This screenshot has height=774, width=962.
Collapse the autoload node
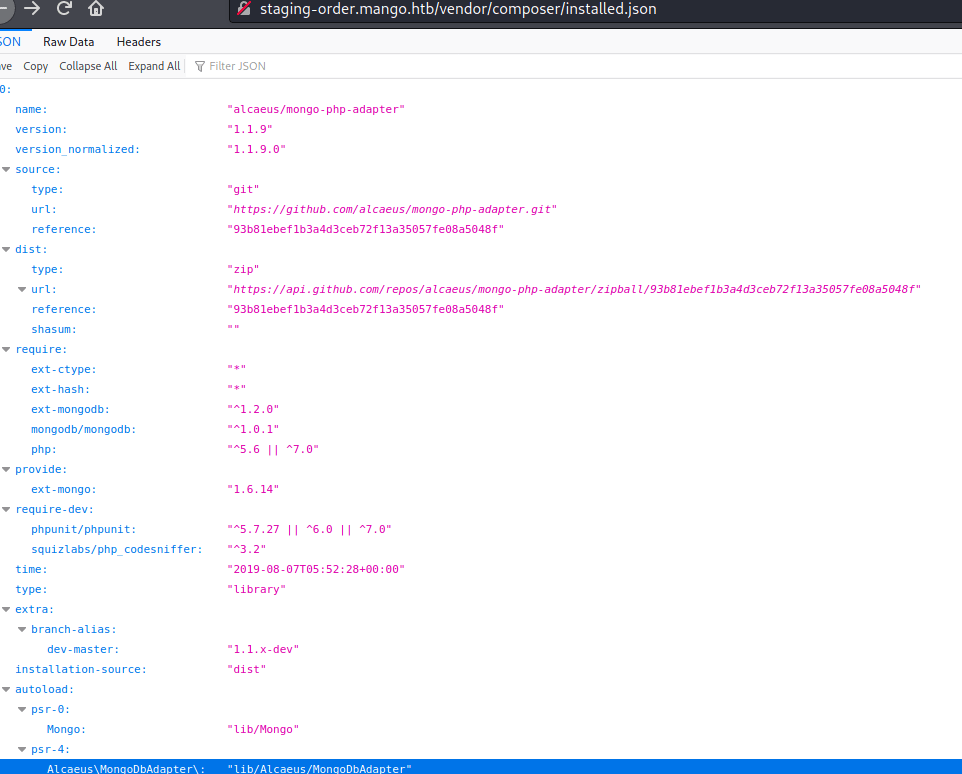7,689
